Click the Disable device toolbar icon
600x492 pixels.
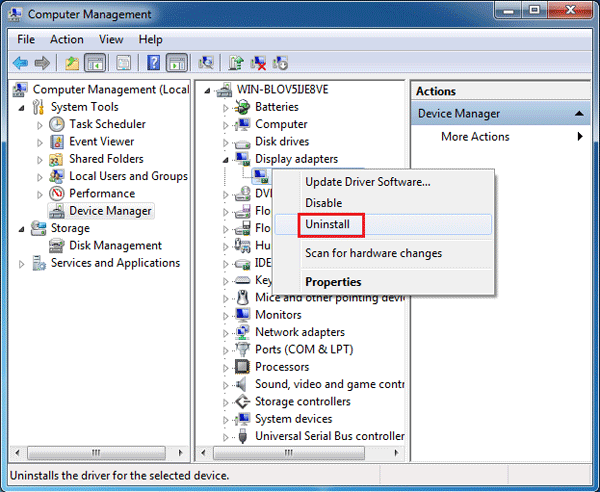pyautogui.click(x=280, y=63)
